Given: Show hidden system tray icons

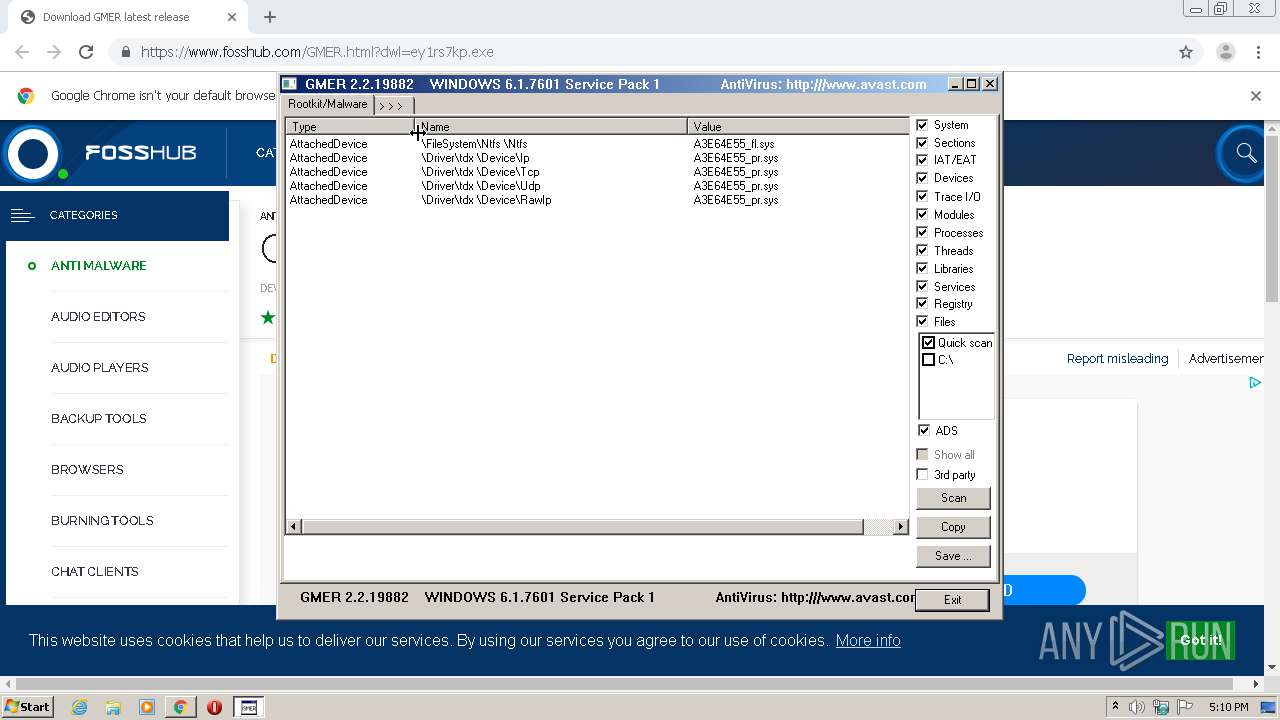Looking at the screenshot, I should pos(1115,707).
